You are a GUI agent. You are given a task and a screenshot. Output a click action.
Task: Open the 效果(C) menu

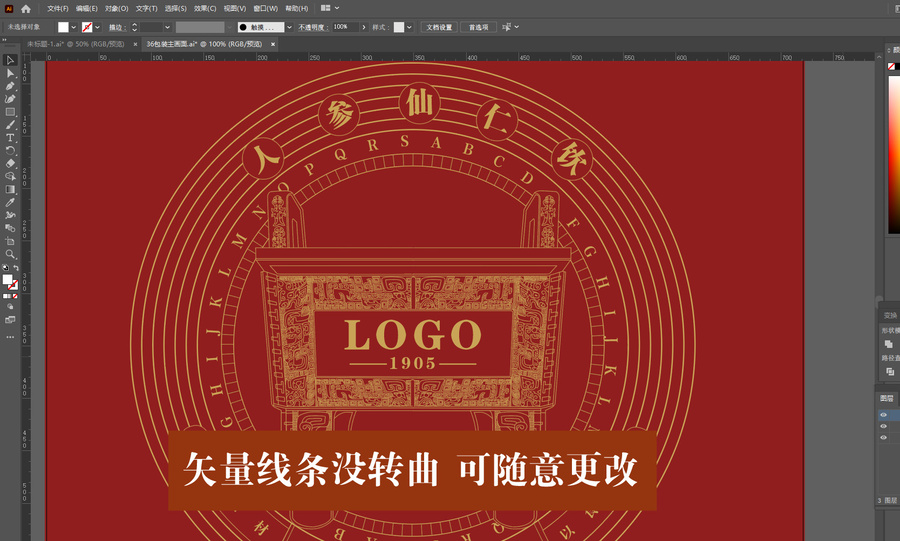click(x=205, y=9)
